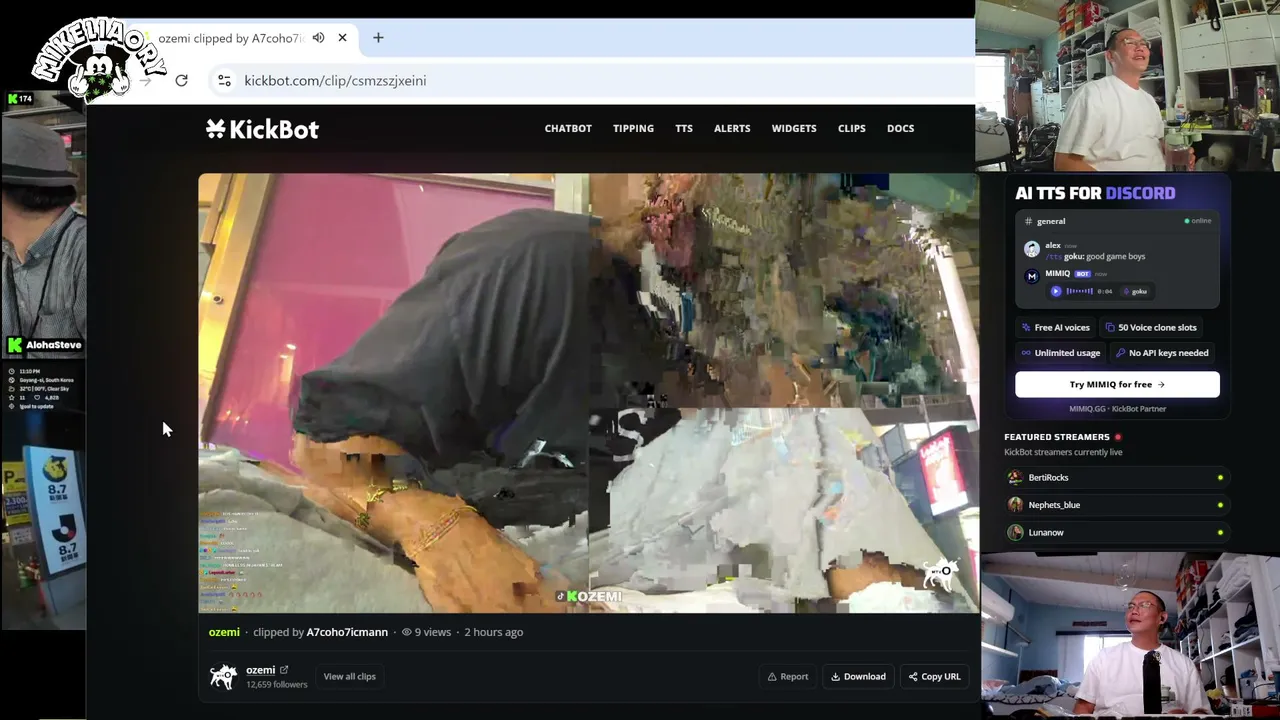This screenshot has width=1280, height=720.
Task: Download the clip
Action: pos(858,677)
